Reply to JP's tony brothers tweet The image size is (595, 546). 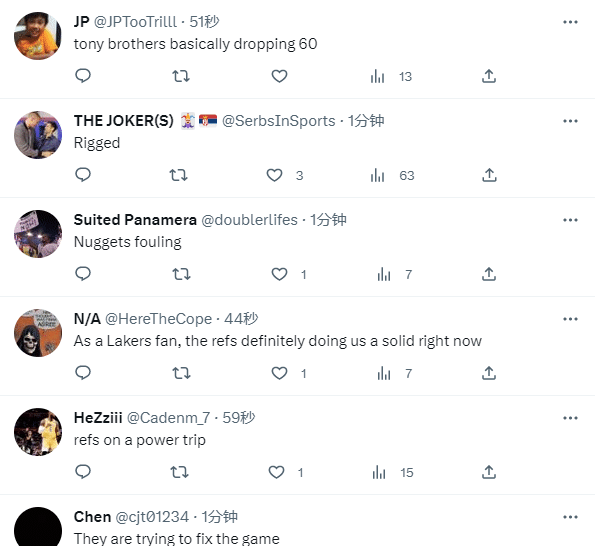(x=83, y=76)
